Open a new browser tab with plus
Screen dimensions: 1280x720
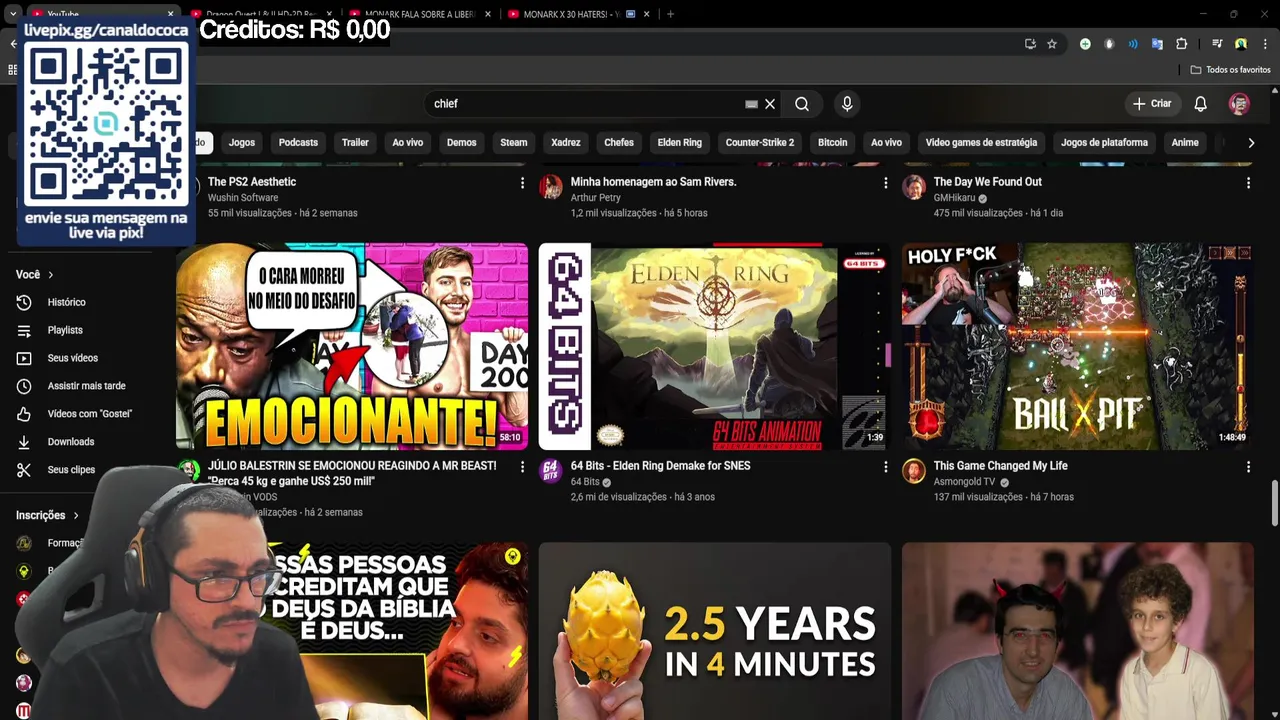coord(670,14)
